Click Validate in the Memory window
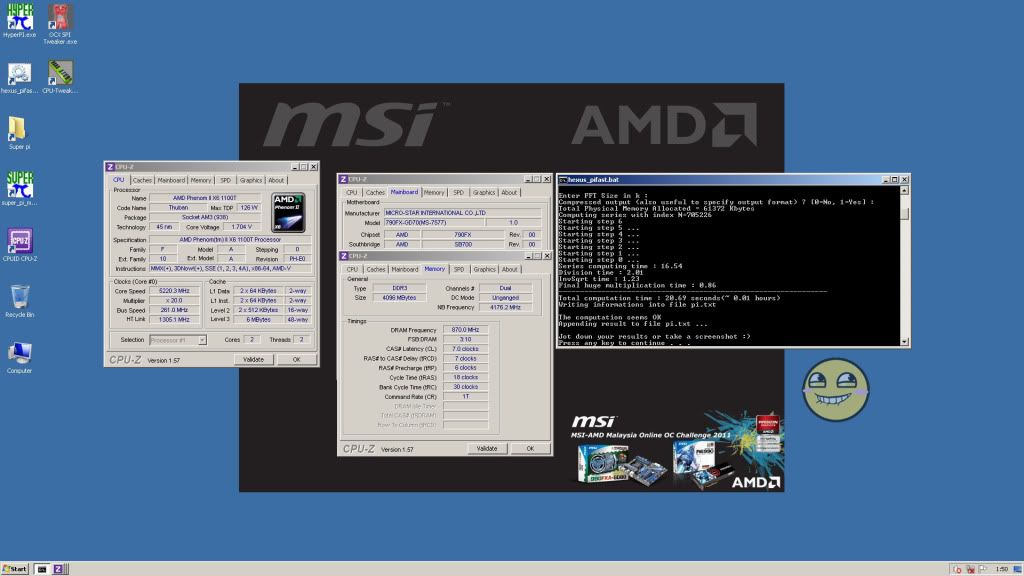 487,448
